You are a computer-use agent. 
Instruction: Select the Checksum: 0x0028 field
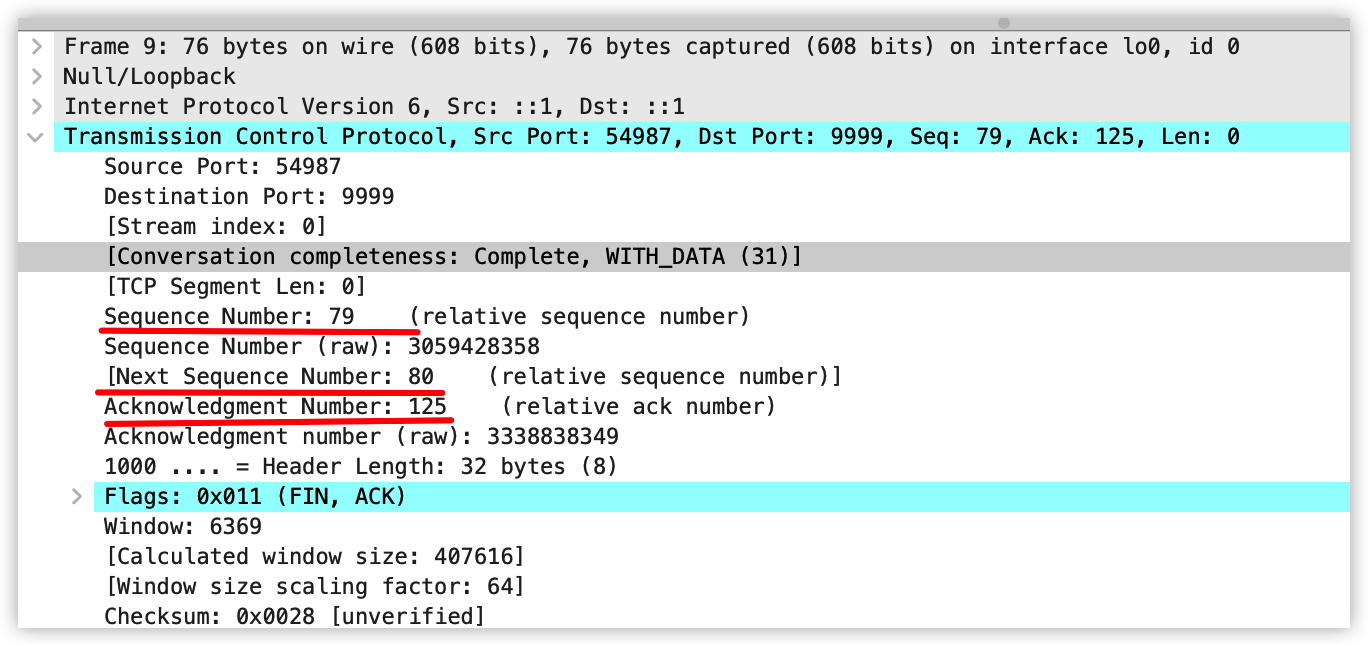pyautogui.click(x=294, y=617)
